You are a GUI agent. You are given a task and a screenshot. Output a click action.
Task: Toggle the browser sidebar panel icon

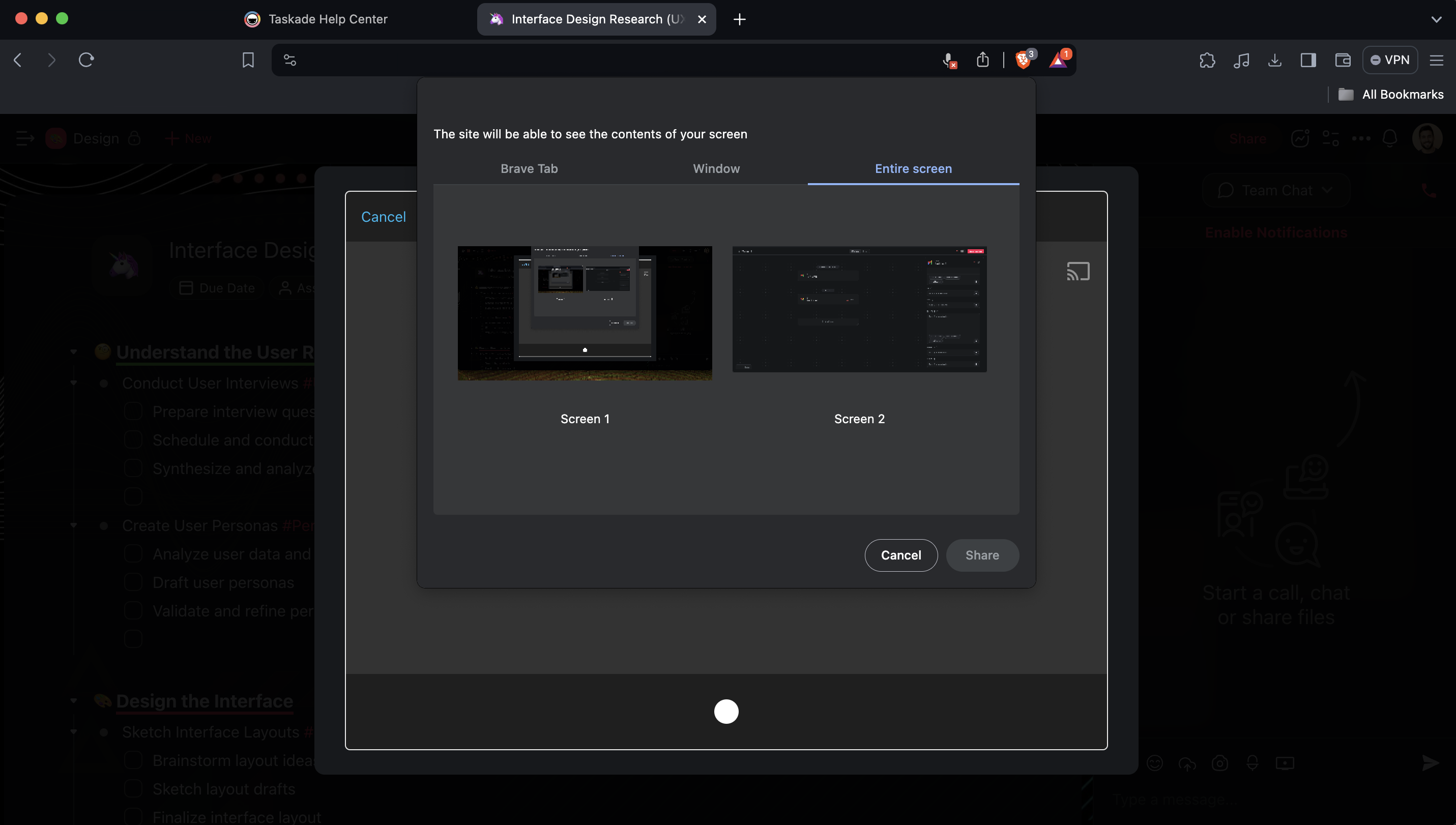point(1308,60)
